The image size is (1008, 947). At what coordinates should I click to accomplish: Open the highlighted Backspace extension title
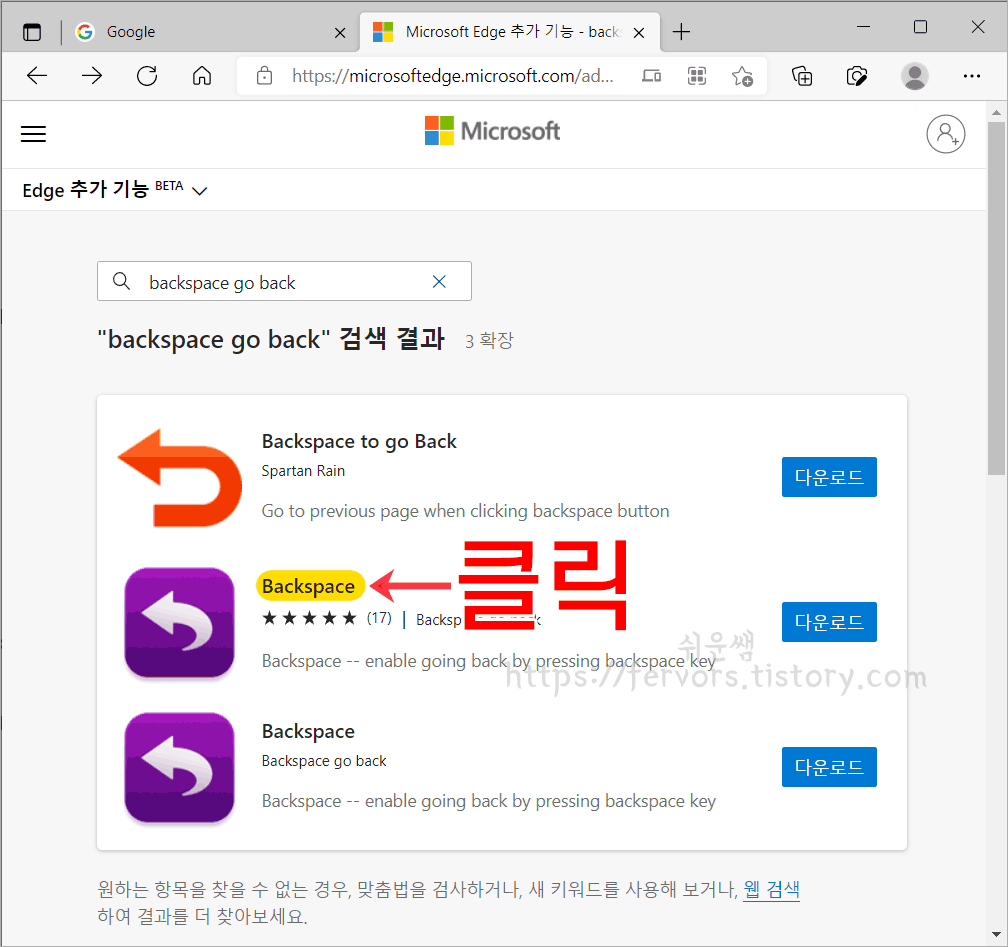pyautogui.click(x=309, y=586)
